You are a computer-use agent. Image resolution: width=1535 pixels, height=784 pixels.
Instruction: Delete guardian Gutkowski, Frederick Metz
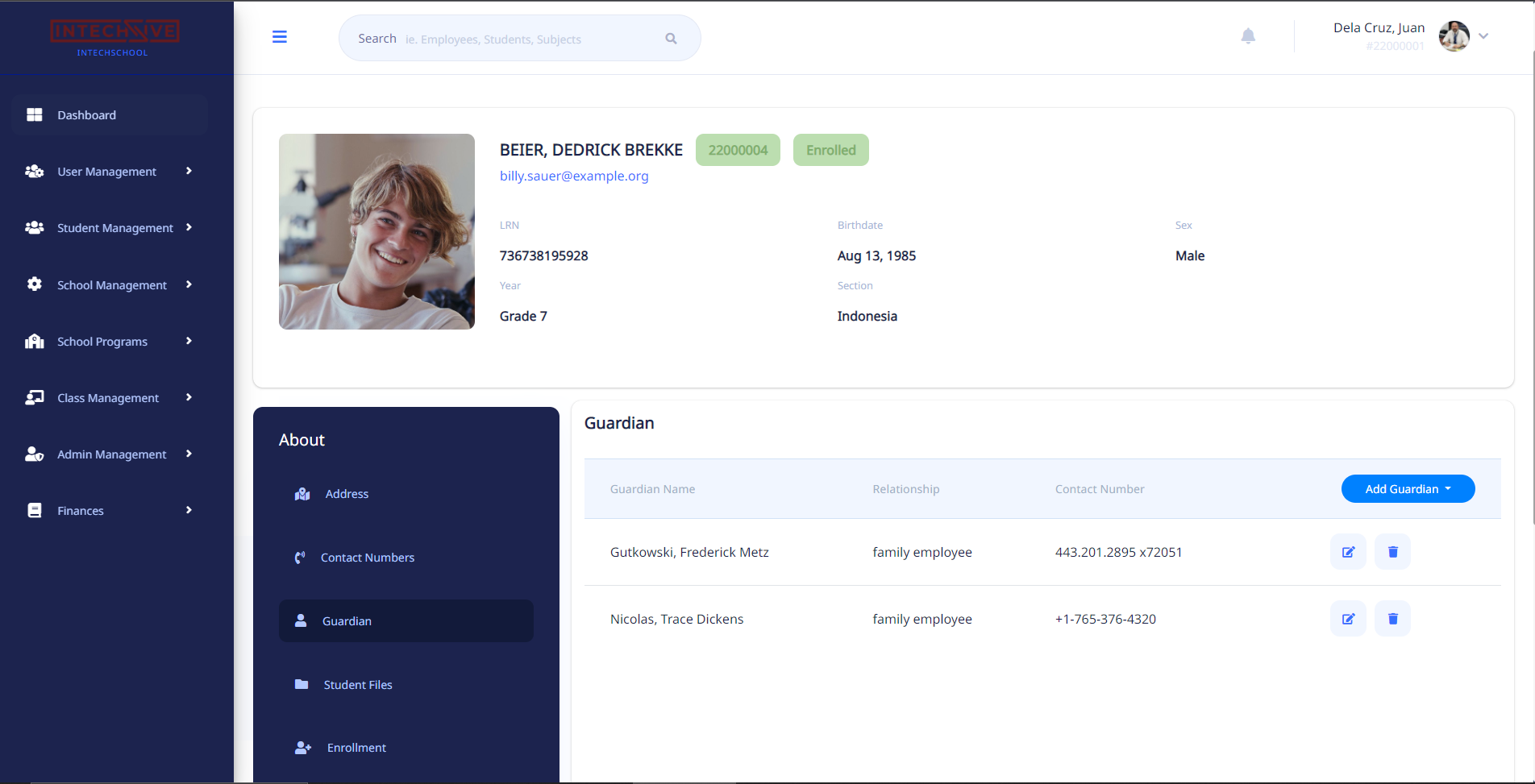click(x=1392, y=552)
